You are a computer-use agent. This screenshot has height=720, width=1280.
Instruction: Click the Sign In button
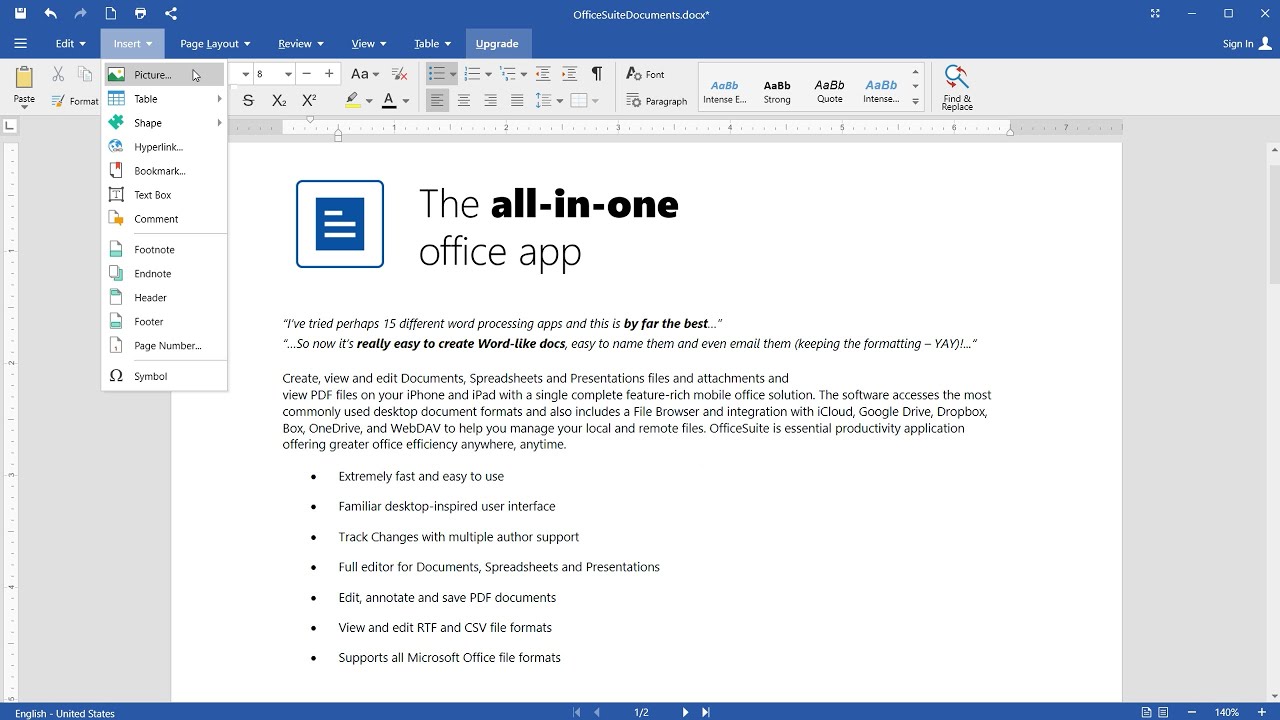[1247, 44]
